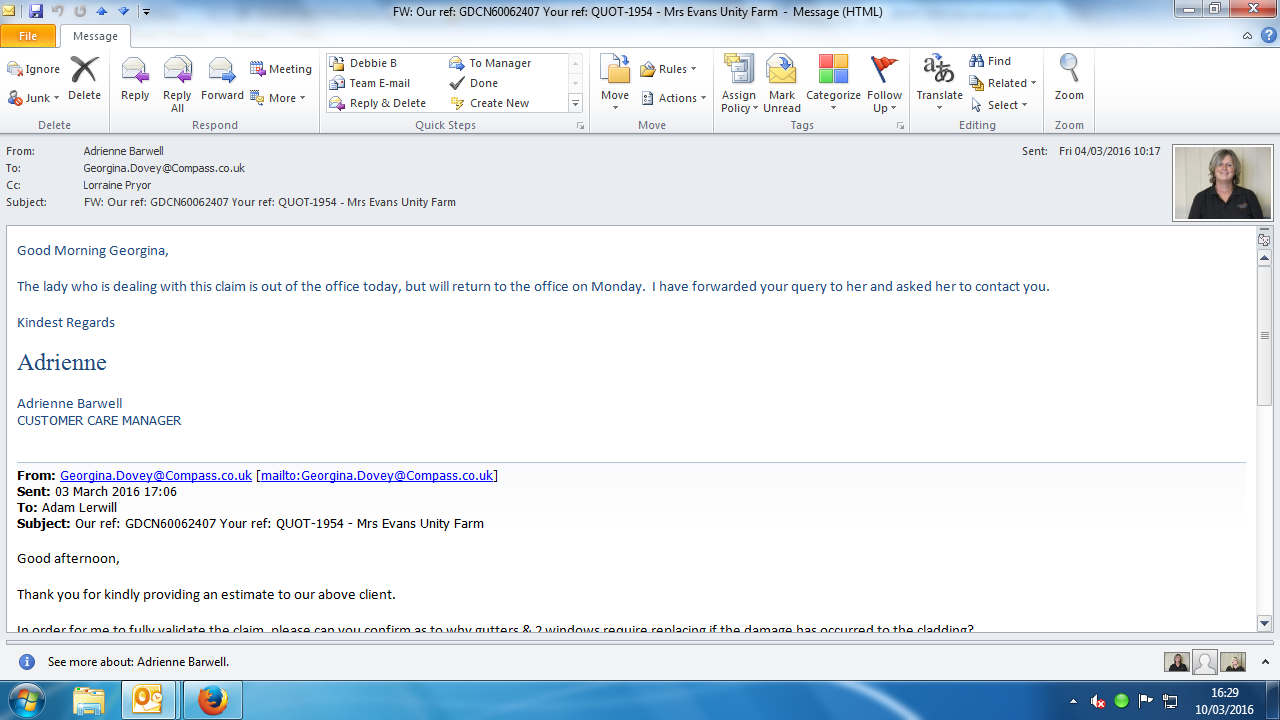Viewport: 1280px width, 720px height.
Task: Mark the message as Unread
Action: coord(781,84)
